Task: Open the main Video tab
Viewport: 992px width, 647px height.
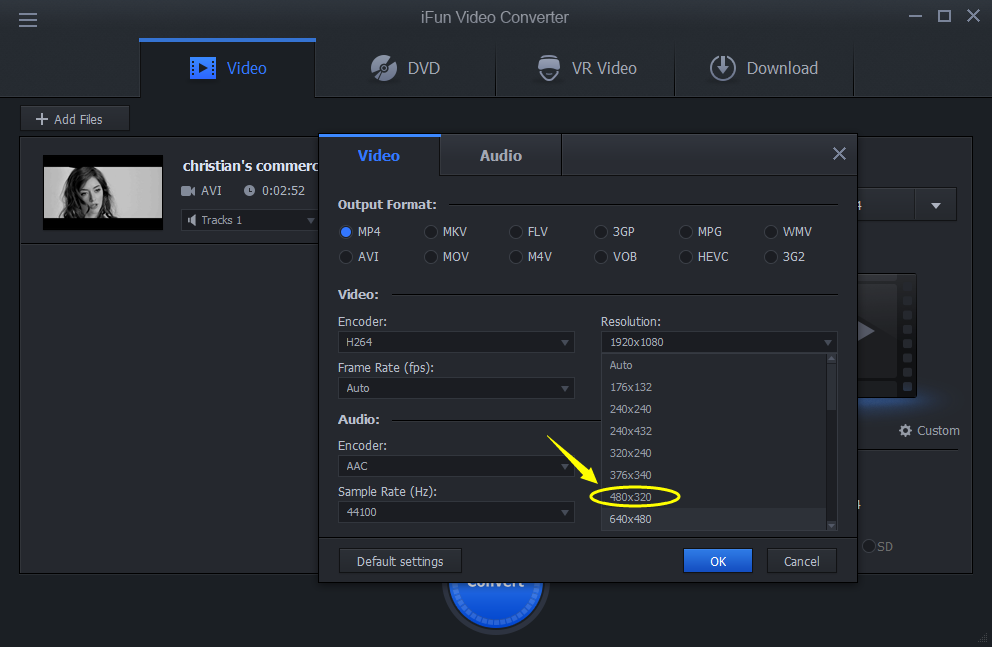Action: 228,68
